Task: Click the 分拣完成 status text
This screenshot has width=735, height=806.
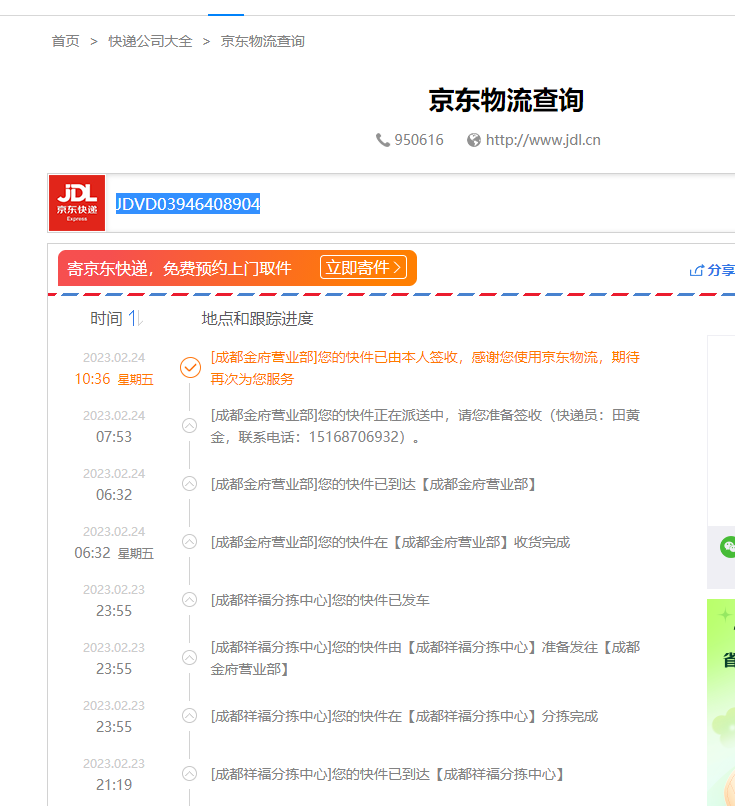Action: point(404,717)
